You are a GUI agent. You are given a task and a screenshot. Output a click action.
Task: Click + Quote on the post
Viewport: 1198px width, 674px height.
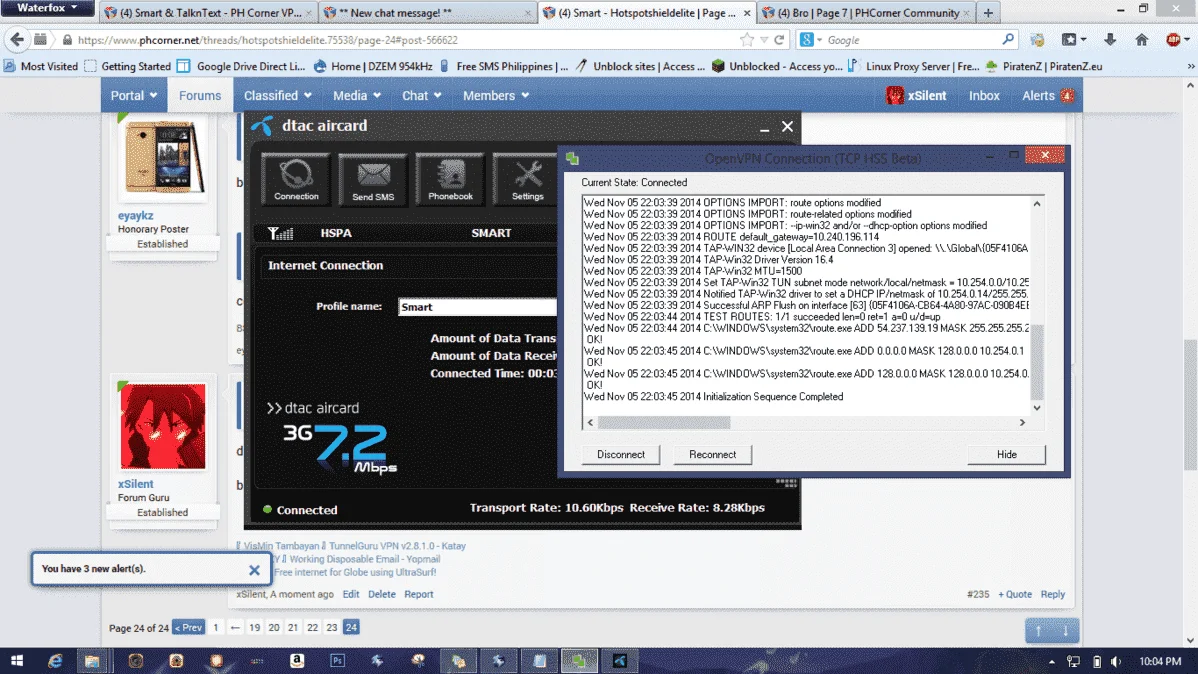tap(1015, 595)
